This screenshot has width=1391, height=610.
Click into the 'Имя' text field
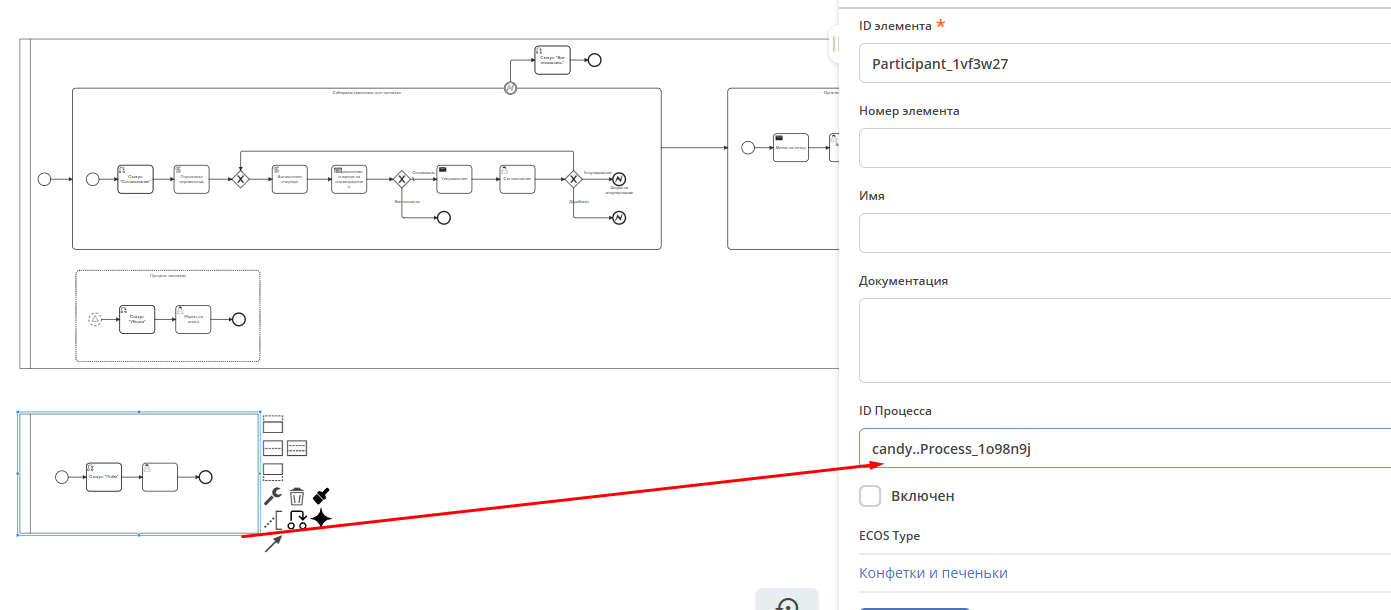point(1120,233)
